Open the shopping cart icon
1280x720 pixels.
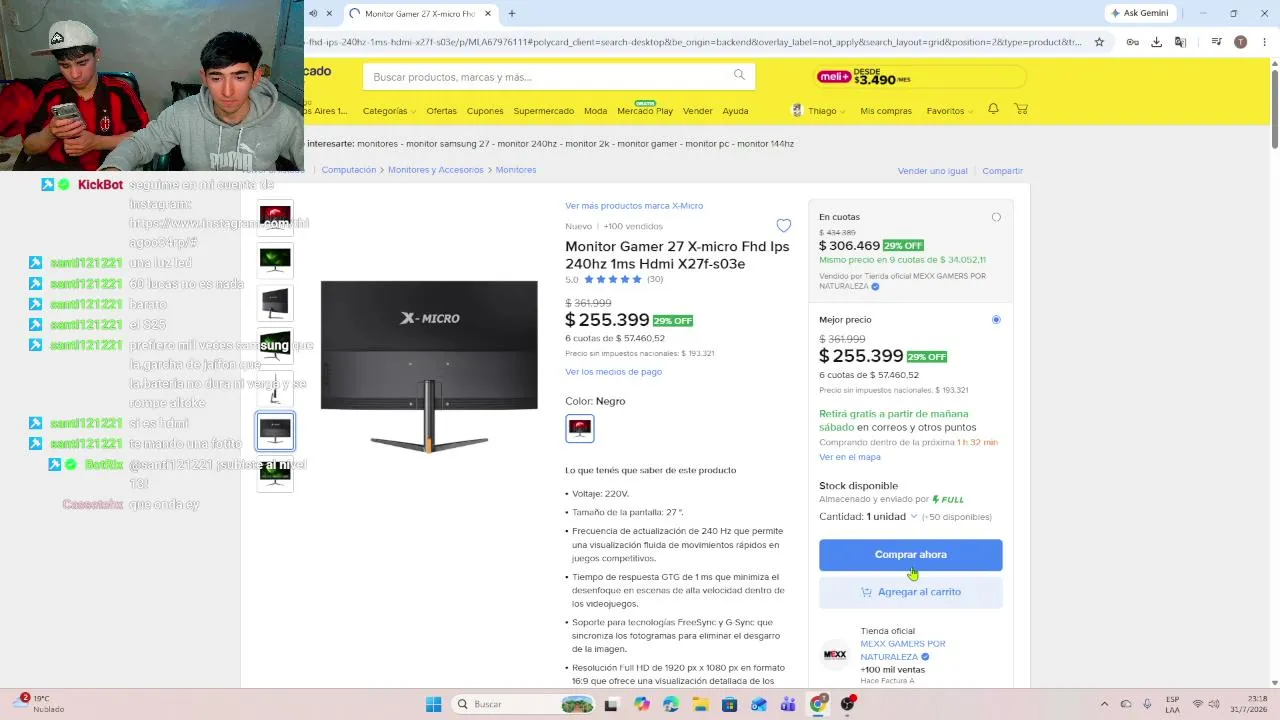[1021, 109]
